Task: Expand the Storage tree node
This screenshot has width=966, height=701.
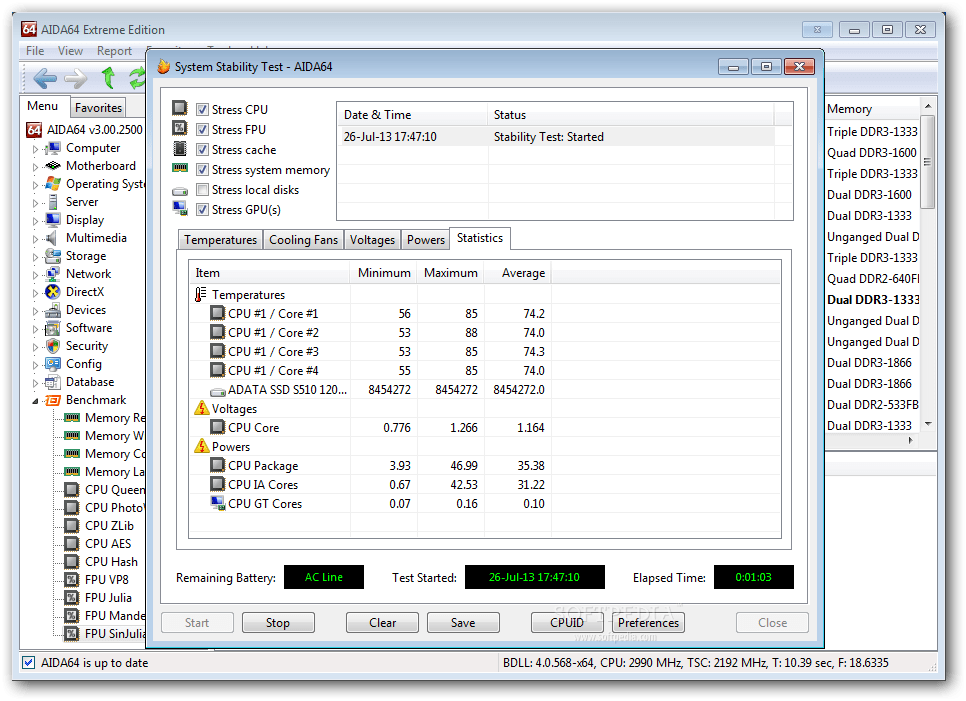Action: [35, 257]
